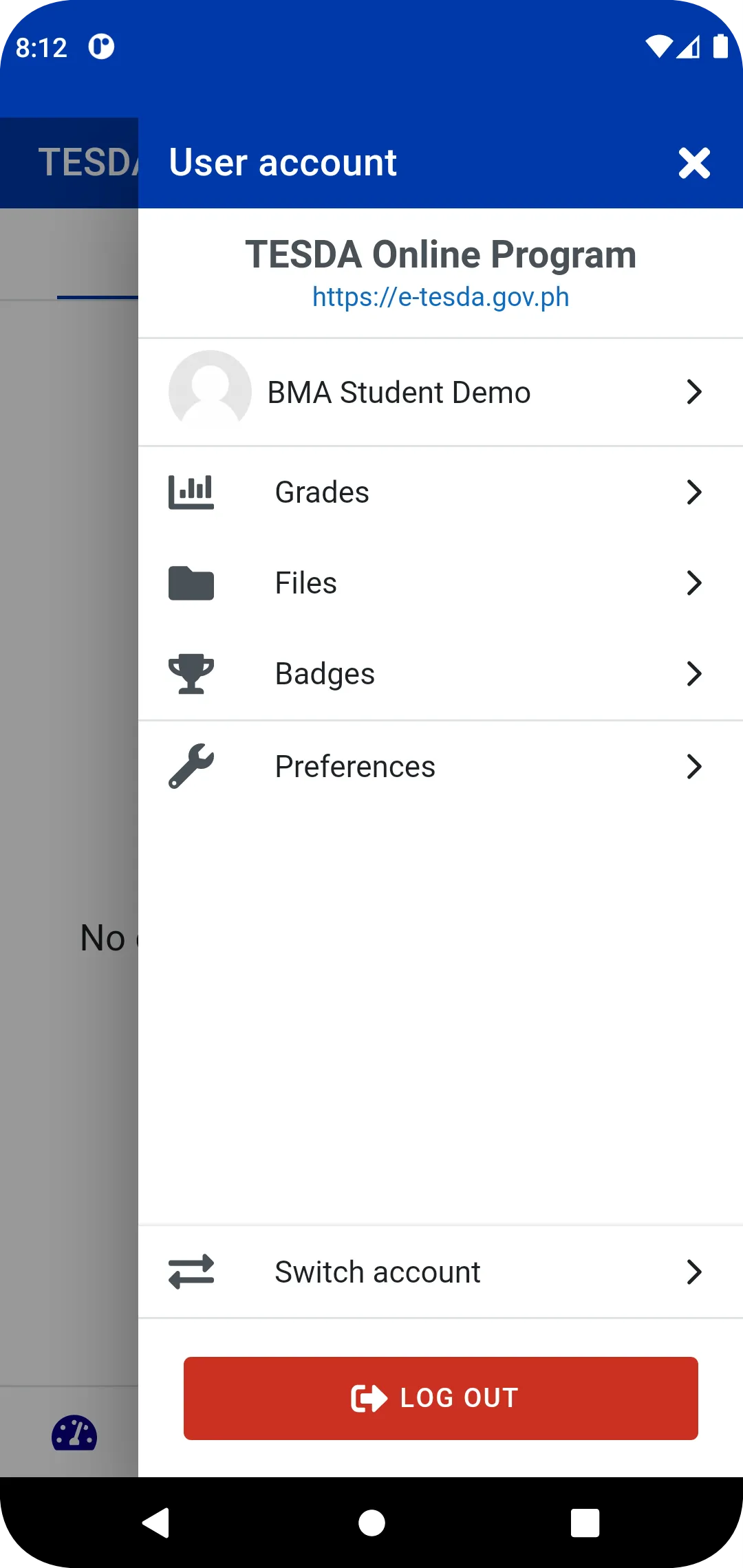This screenshot has width=743, height=1568.
Task: Click the Badges trophy icon
Action: [191, 674]
